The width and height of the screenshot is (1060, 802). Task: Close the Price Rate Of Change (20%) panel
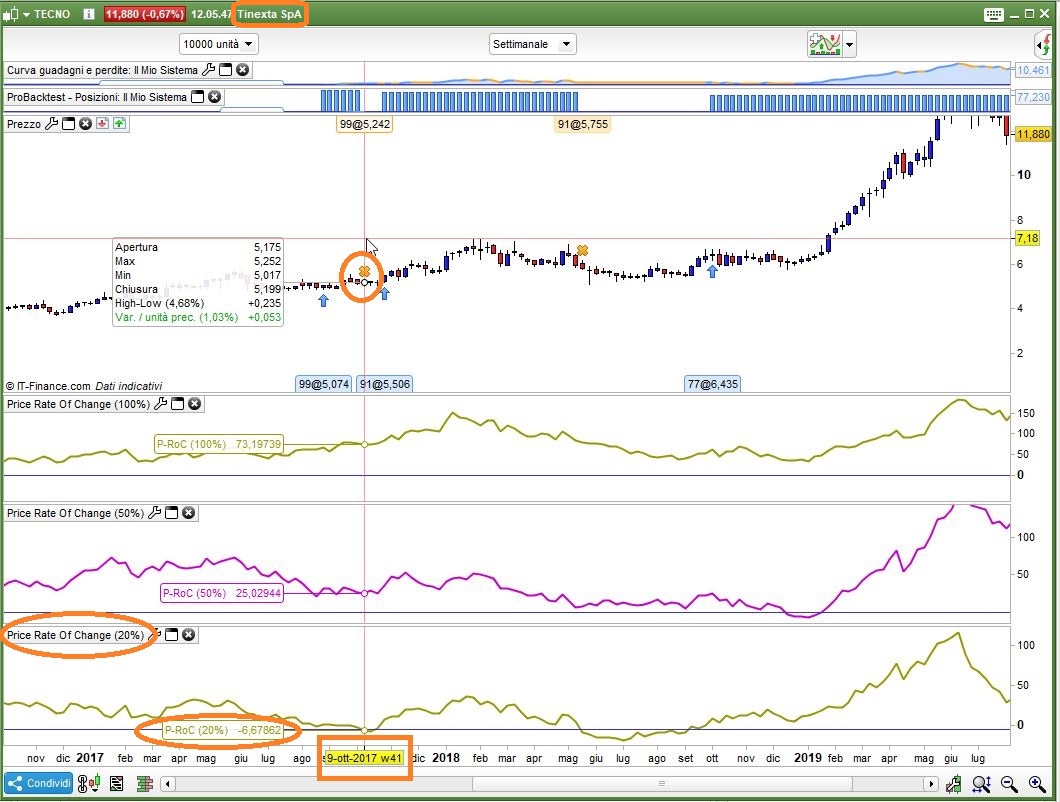pyautogui.click(x=189, y=635)
